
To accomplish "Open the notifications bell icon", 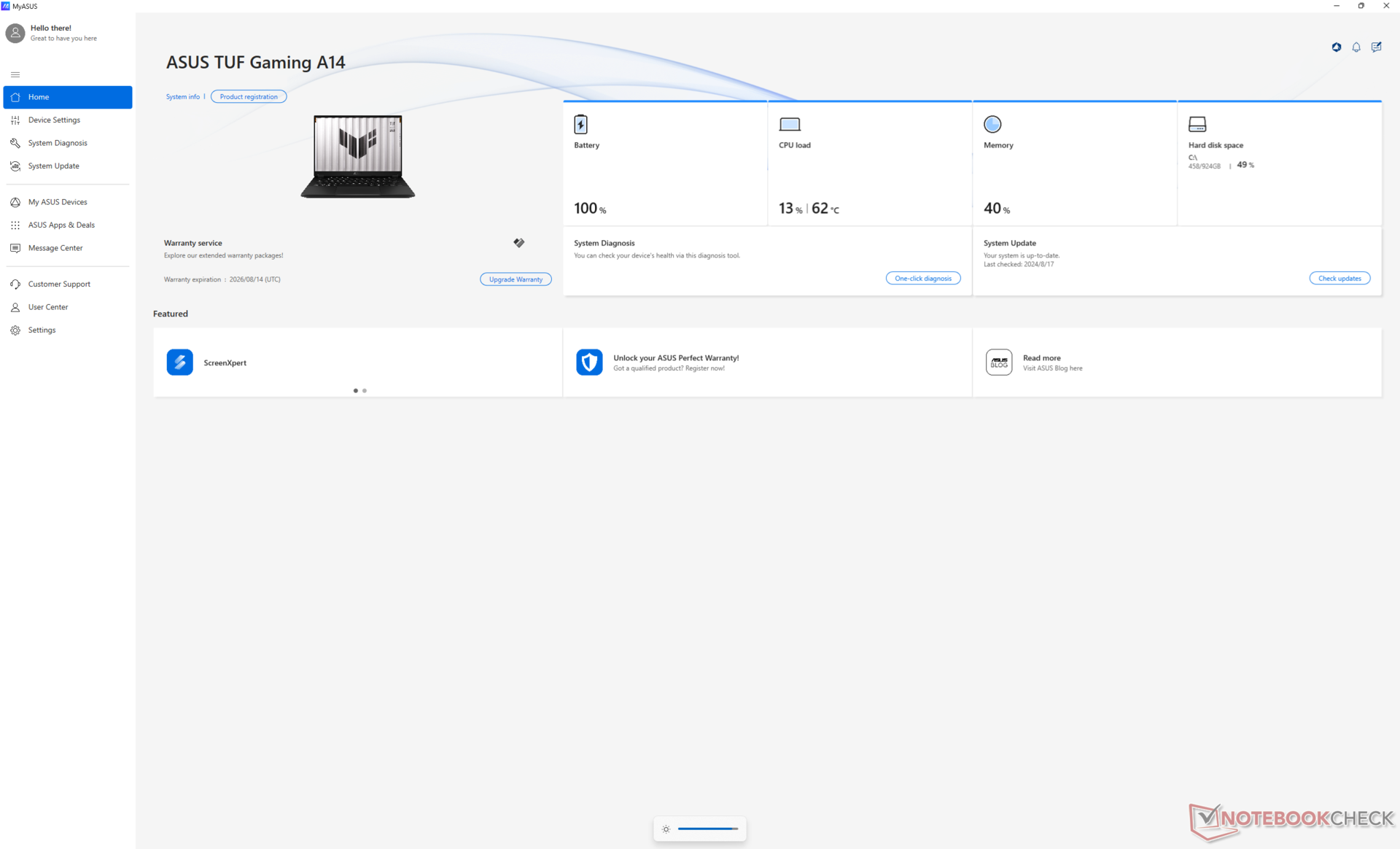I will click(1356, 47).
